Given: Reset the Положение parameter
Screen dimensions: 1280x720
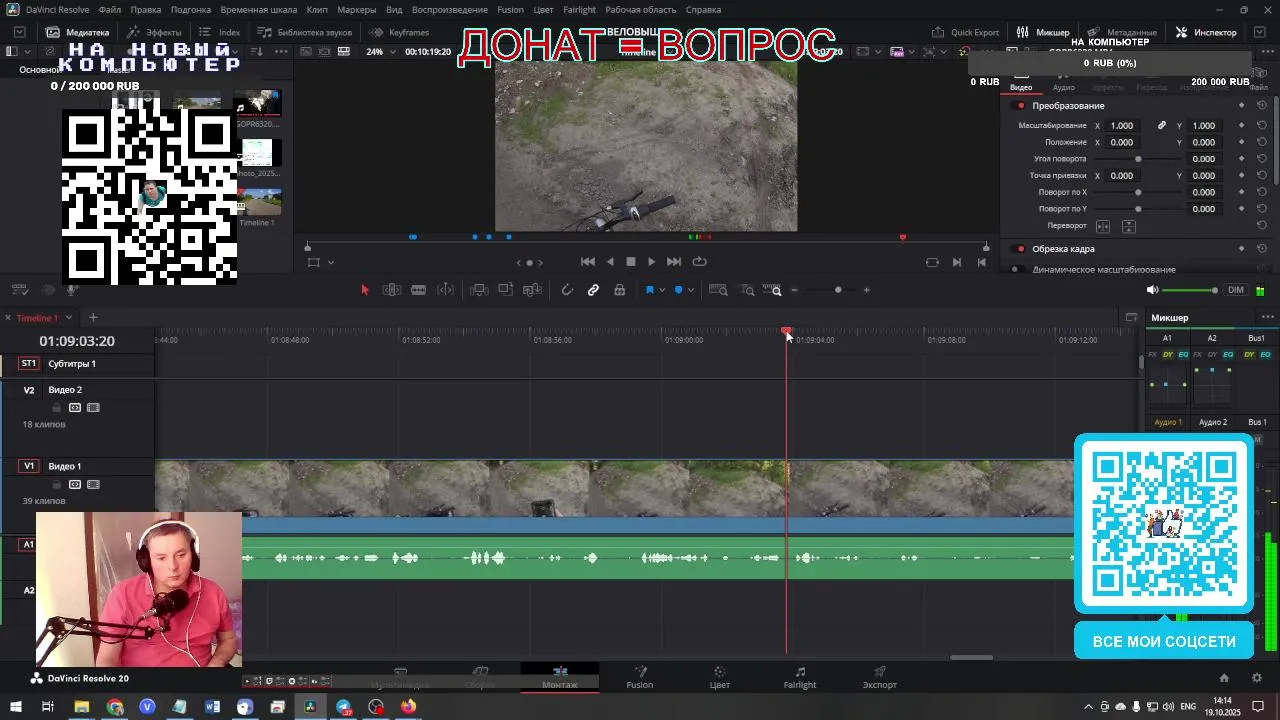Looking at the screenshot, I should [1262, 142].
